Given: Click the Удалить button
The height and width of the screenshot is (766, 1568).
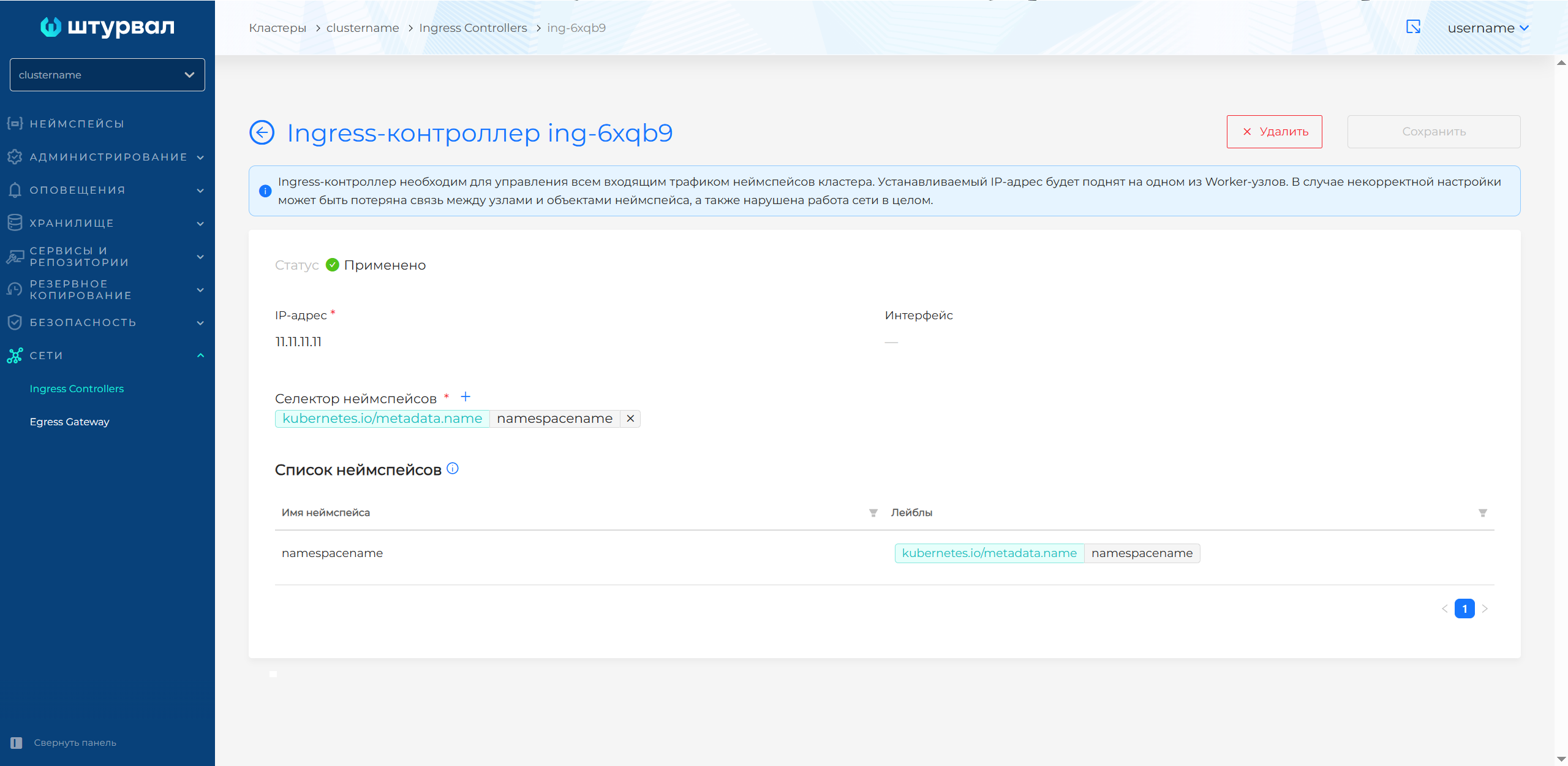Looking at the screenshot, I should (x=1274, y=132).
